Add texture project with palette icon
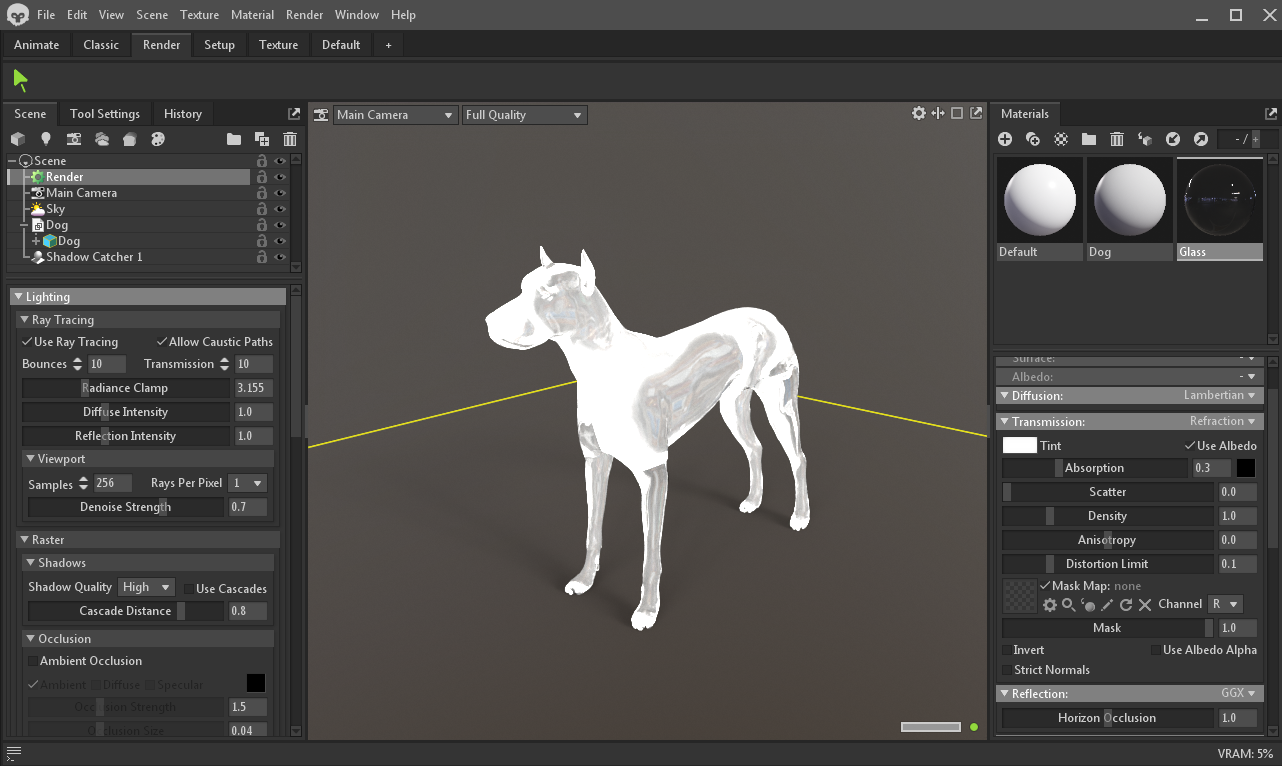This screenshot has width=1282, height=766. click(157, 139)
